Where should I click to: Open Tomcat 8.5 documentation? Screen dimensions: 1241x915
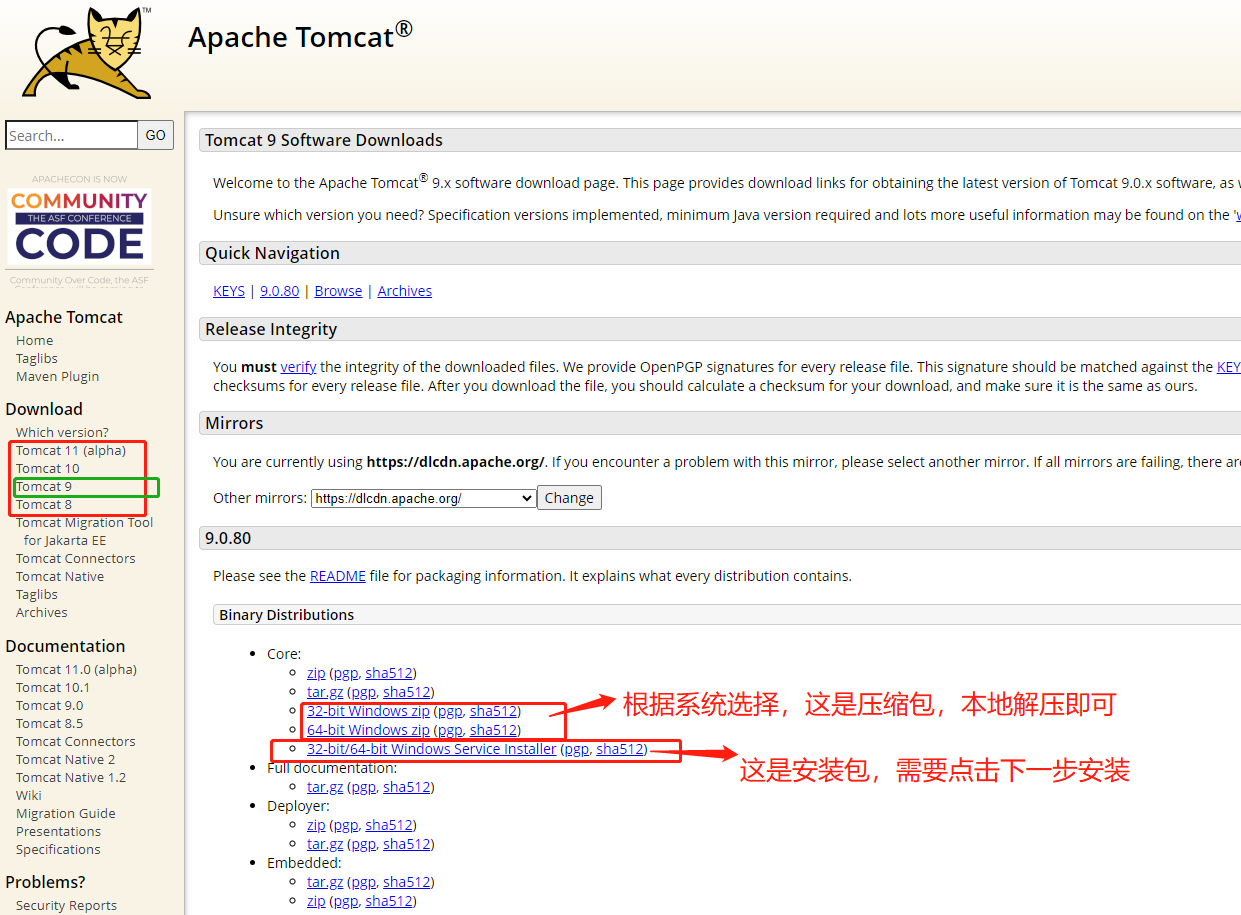click(x=50, y=723)
